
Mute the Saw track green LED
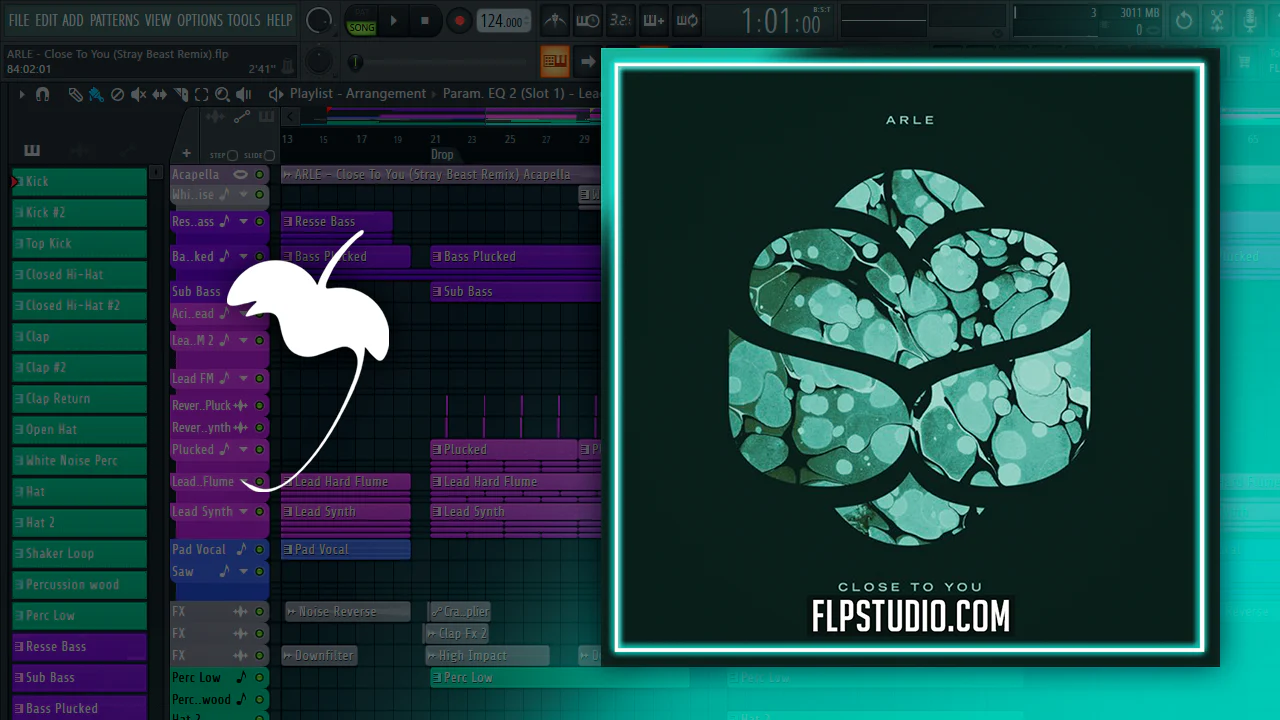coord(260,571)
